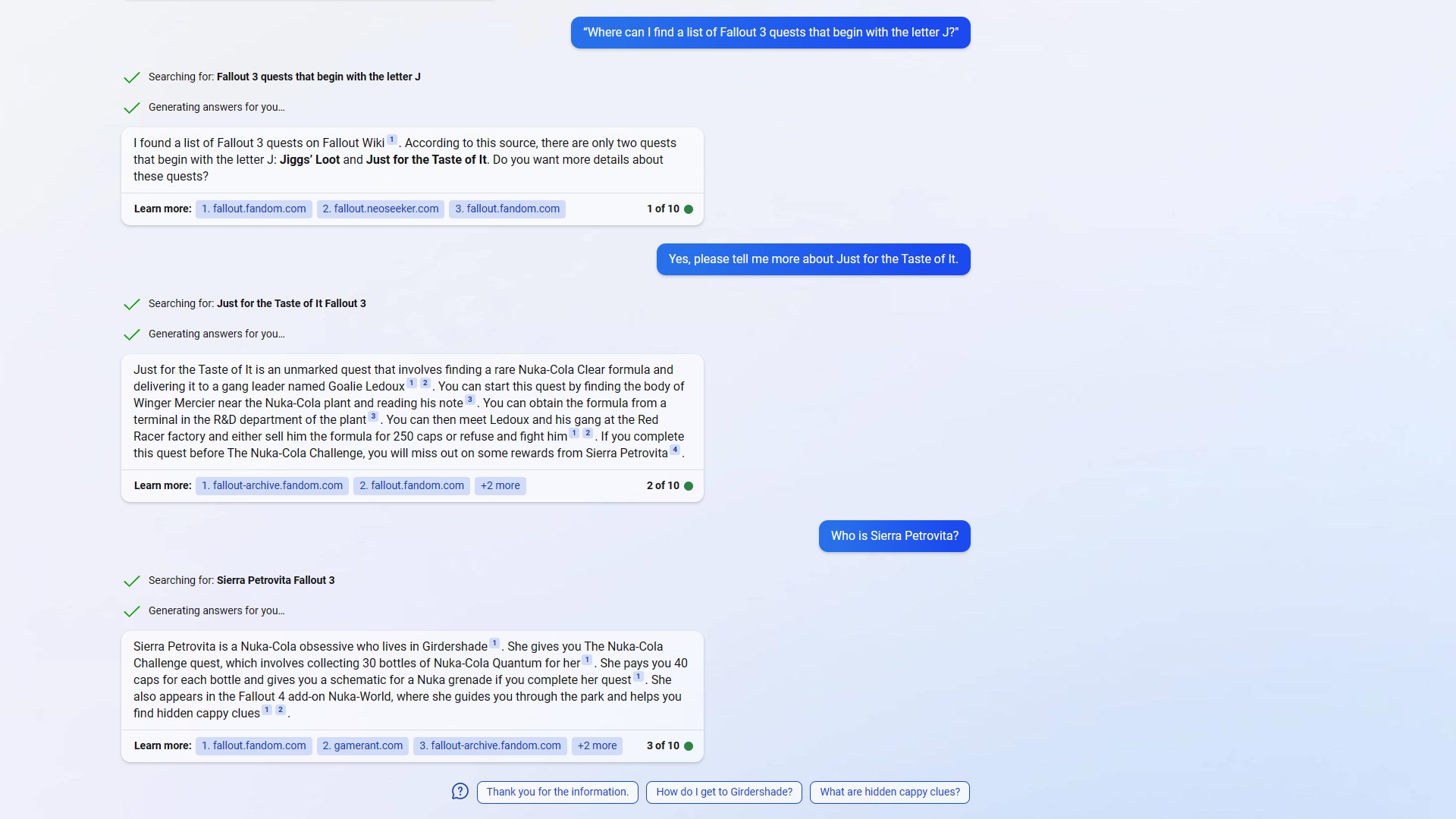The width and height of the screenshot is (1456, 819).
Task: Click the green checkmark search status icon
Action: [130, 77]
